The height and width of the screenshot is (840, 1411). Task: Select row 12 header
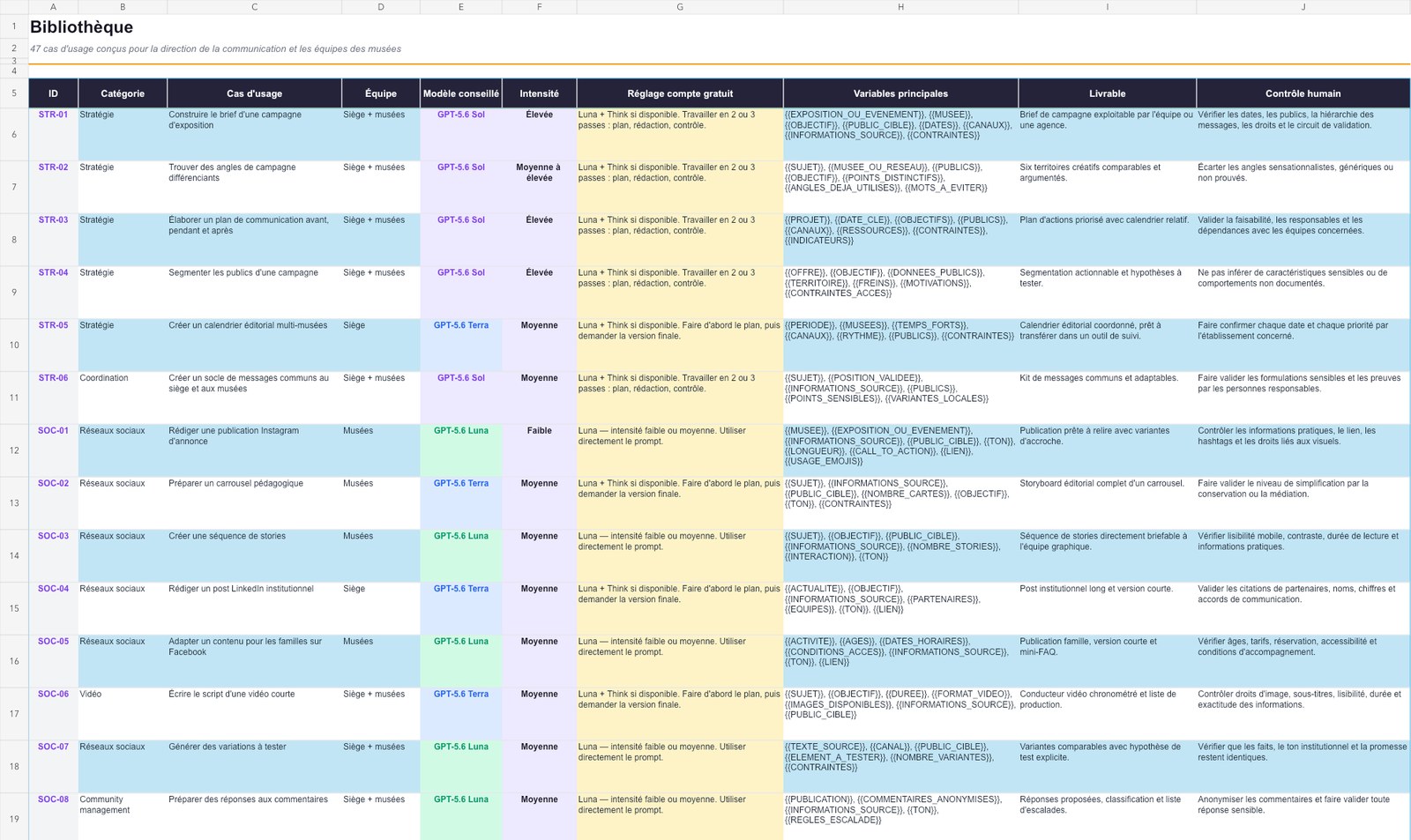[14, 450]
